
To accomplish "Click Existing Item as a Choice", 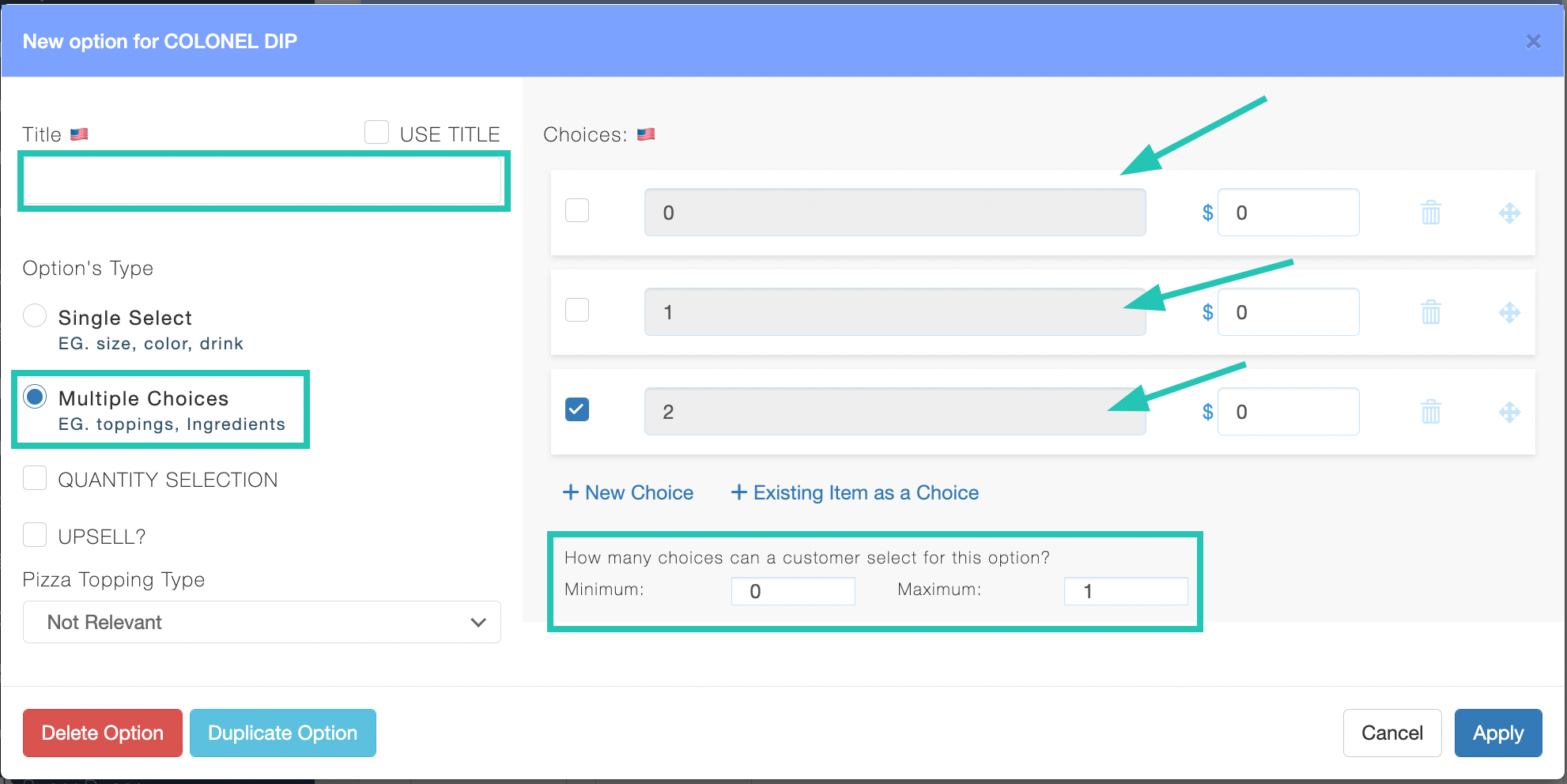I will (x=855, y=492).
